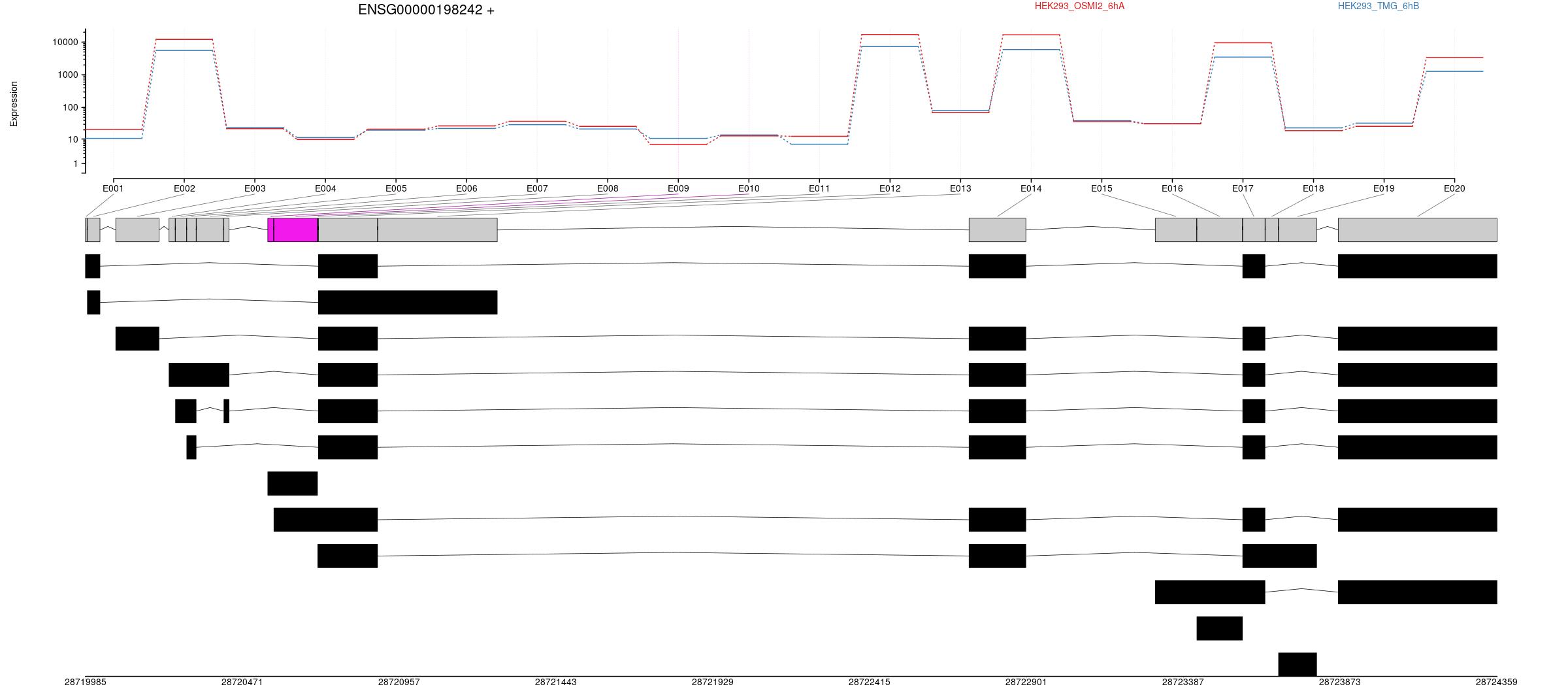Select exon bin label E004
Screen dimensions: 1568x693
[325, 188]
